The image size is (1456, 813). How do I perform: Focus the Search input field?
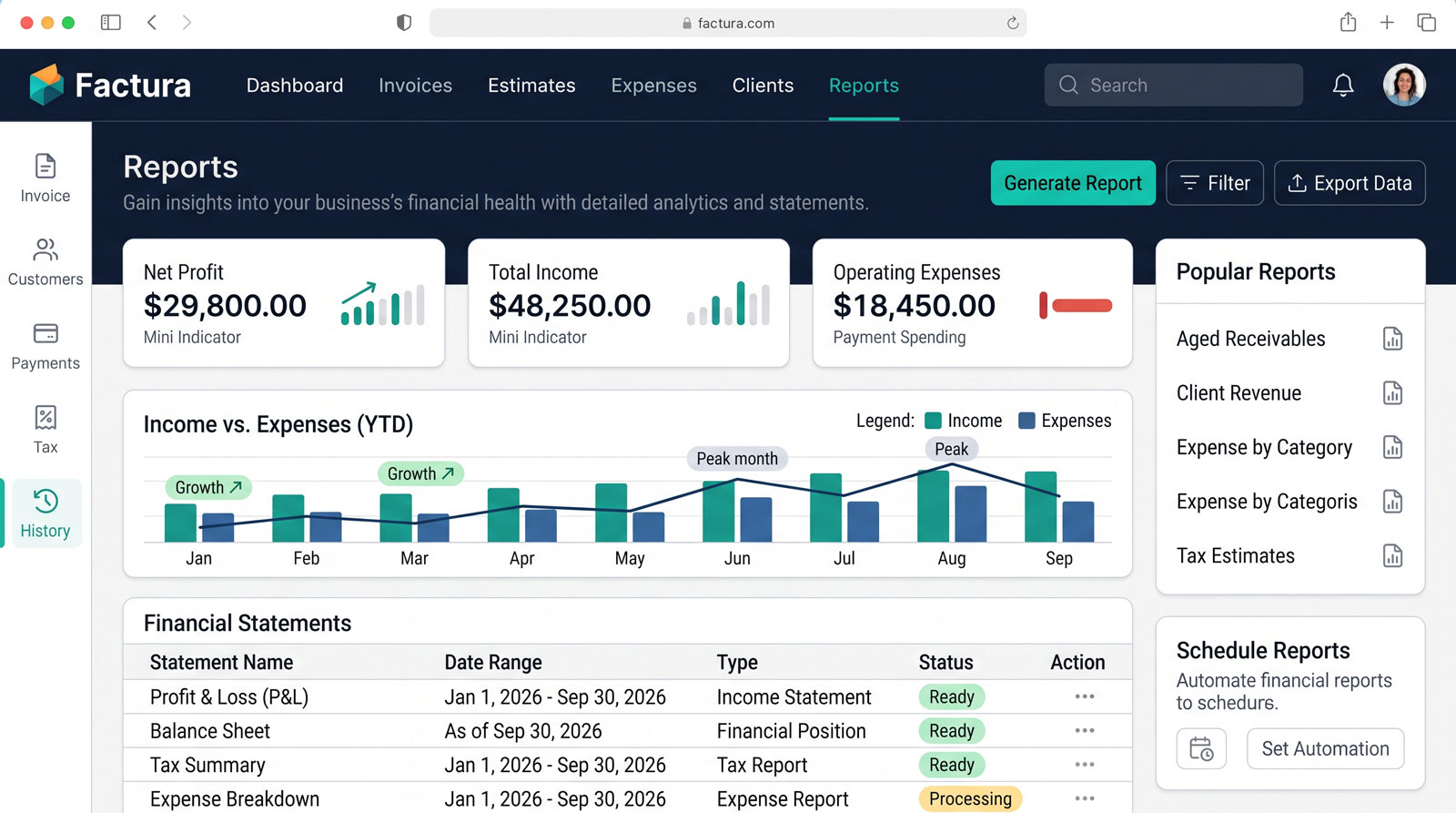coord(1173,85)
